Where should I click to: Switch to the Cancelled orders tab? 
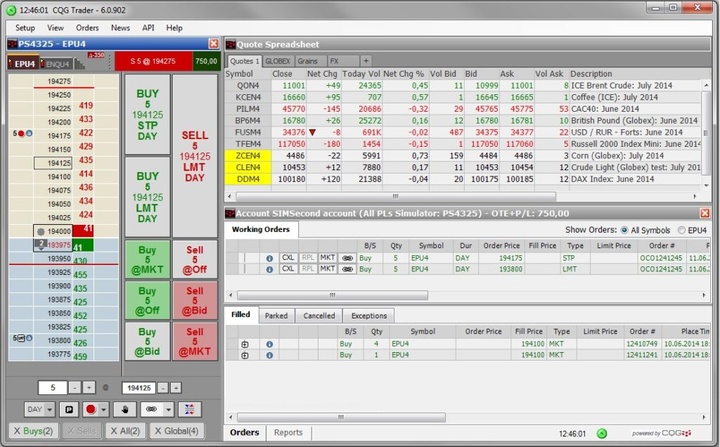point(319,316)
